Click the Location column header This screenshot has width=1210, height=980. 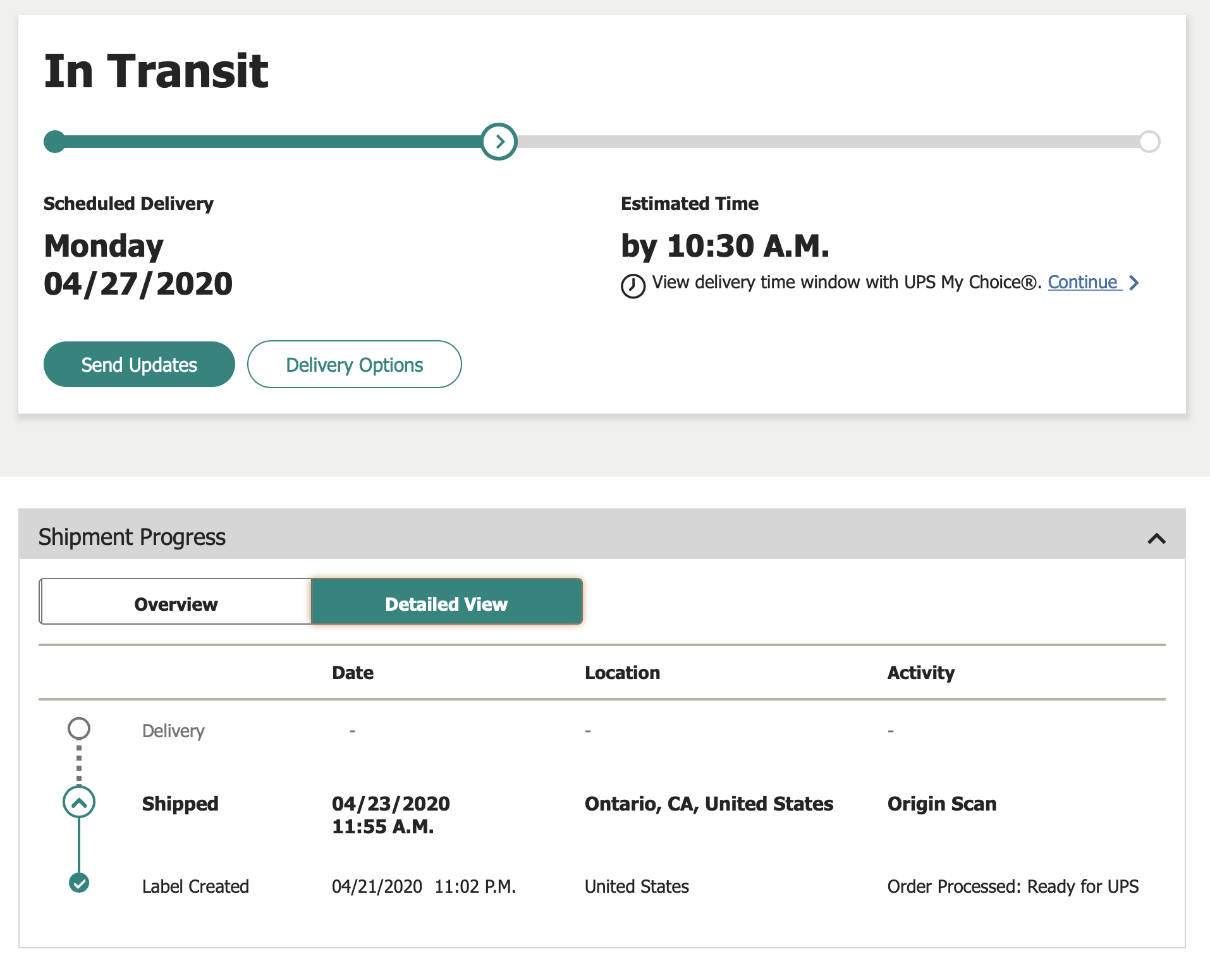(x=622, y=673)
